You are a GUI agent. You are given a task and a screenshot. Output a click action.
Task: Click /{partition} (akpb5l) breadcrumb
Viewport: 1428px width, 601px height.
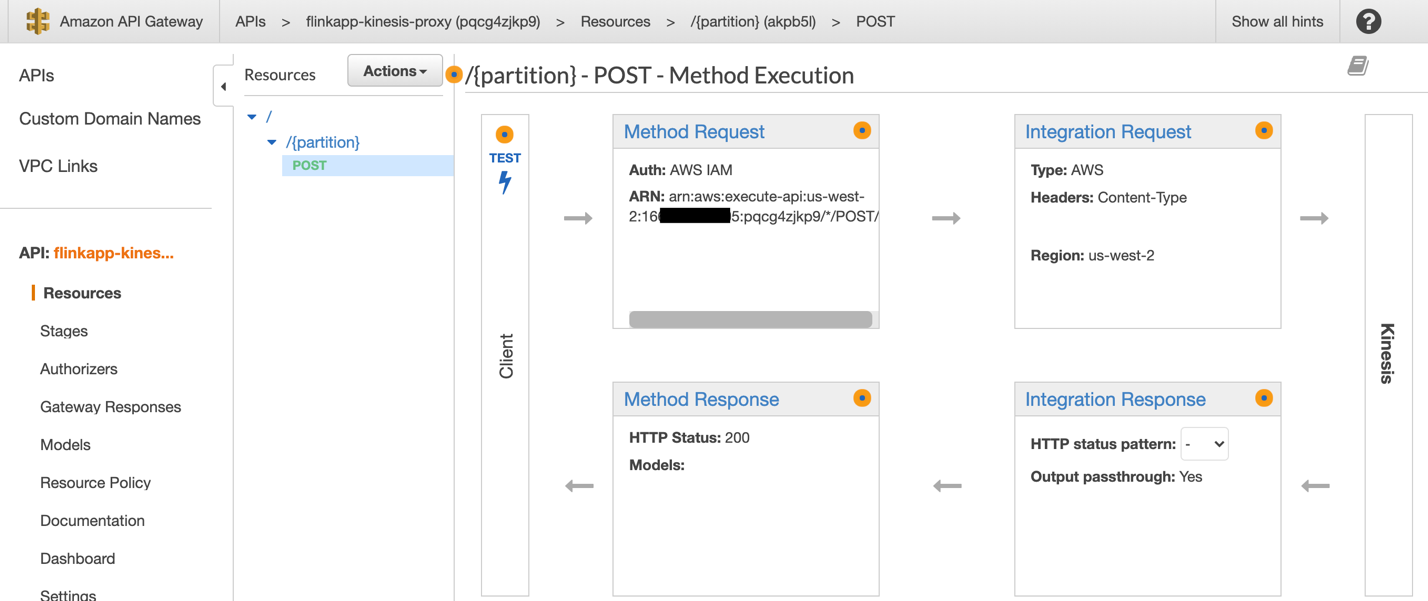click(753, 21)
